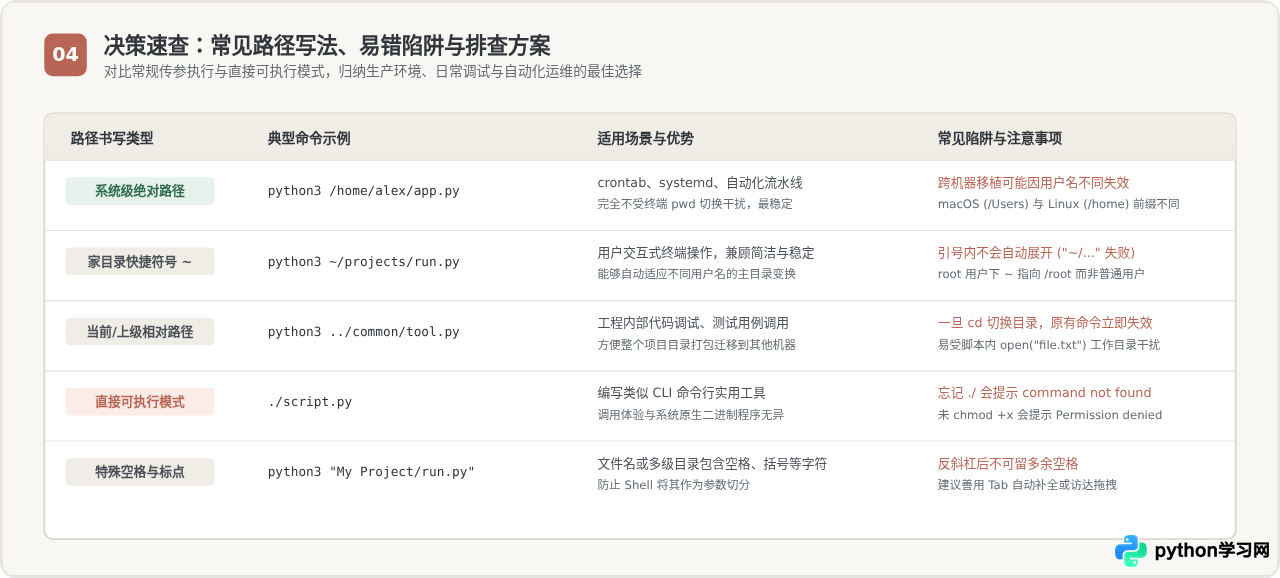Click command python3 /home/alex/app.py
Viewport: 1280px width, 578px height.
coord(364,191)
